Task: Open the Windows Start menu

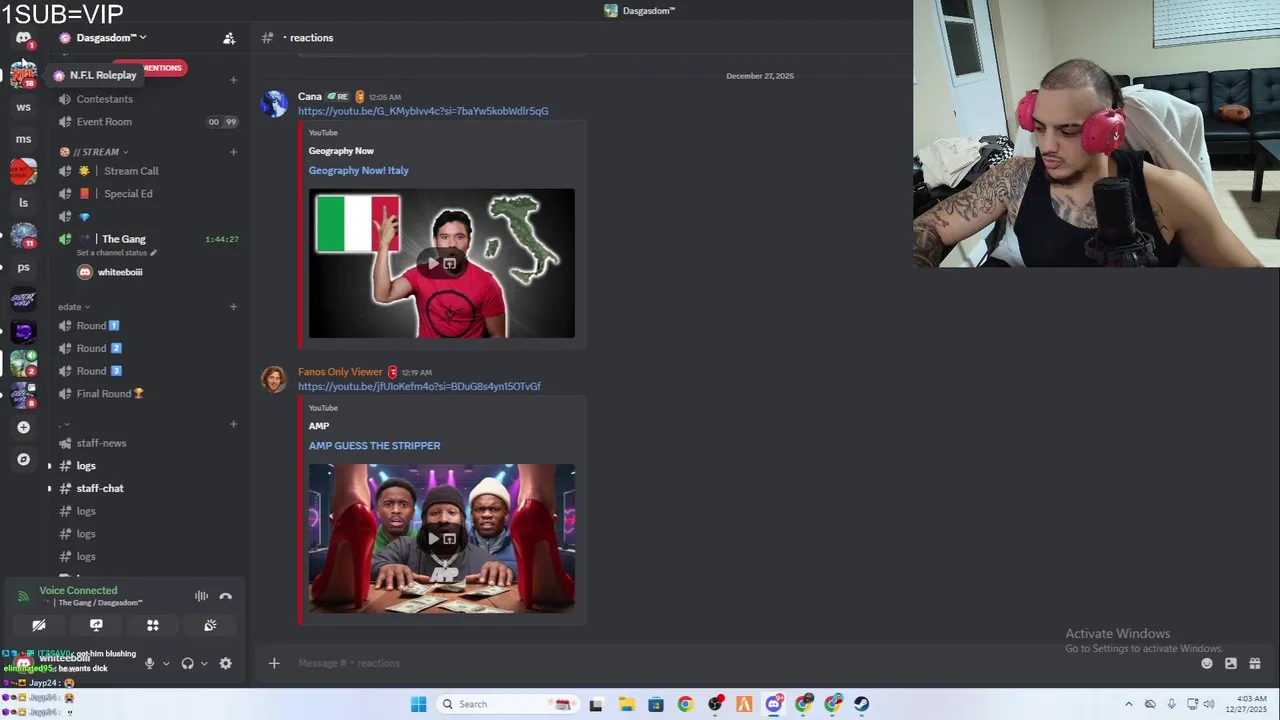Action: pyautogui.click(x=419, y=704)
